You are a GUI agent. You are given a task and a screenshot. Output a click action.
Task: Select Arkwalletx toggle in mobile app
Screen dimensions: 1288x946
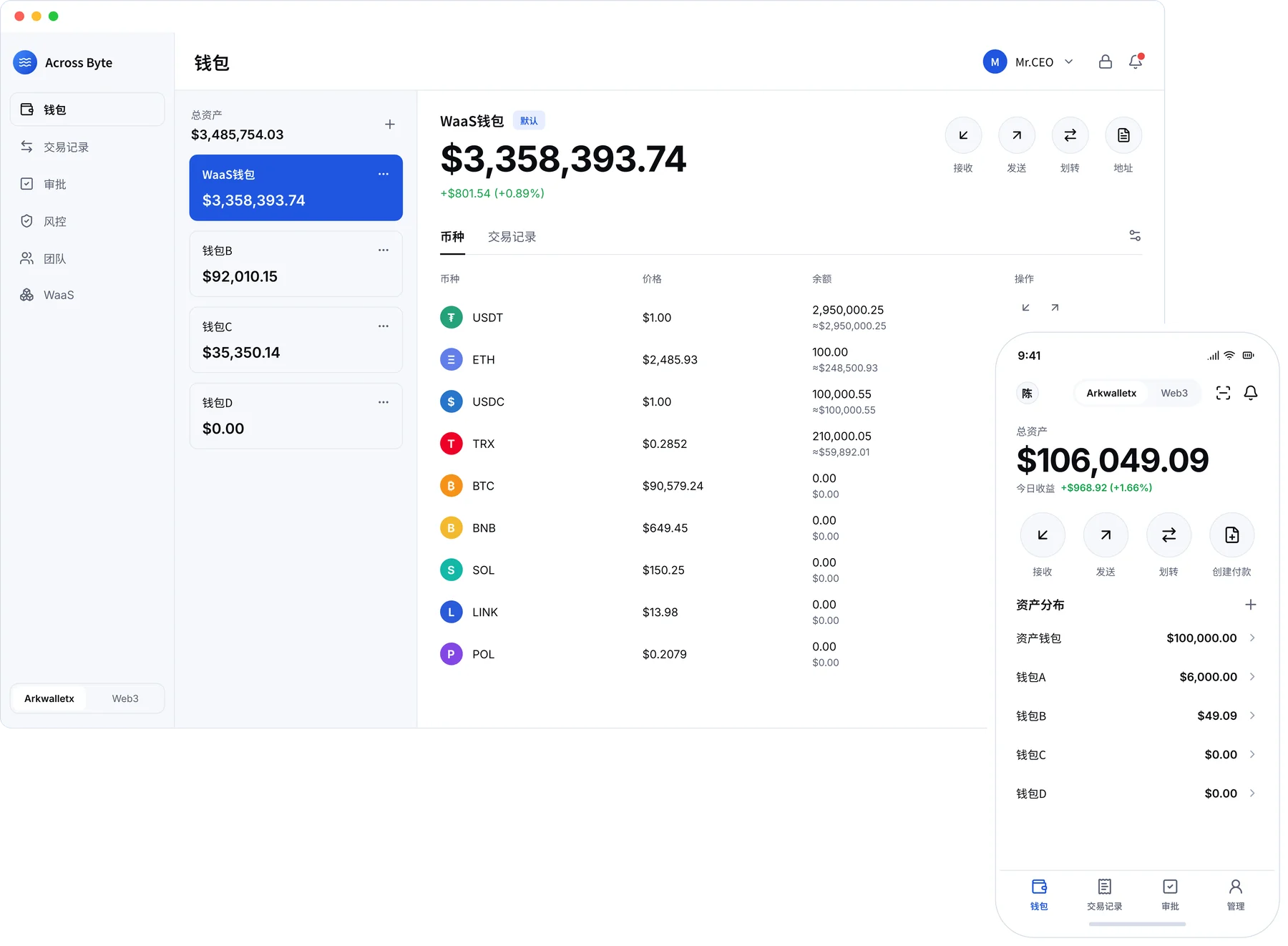pos(1111,393)
